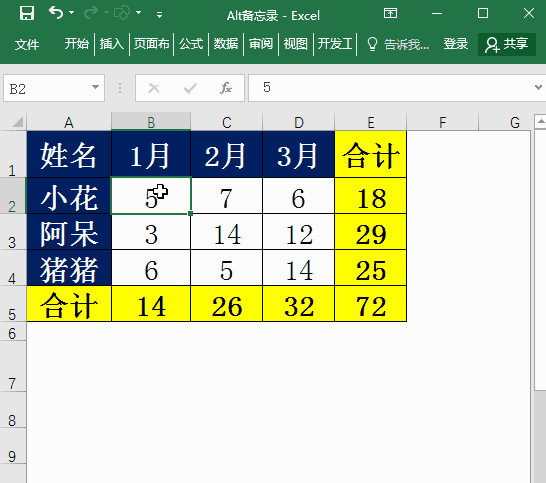Click the Enter checkmark icon in formula bar
This screenshot has width=546, height=483.
click(x=190, y=88)
